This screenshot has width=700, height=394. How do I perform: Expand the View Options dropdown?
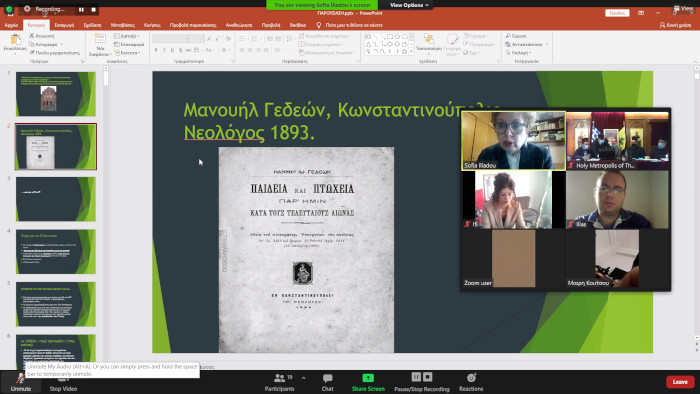[x=409, y=5]
